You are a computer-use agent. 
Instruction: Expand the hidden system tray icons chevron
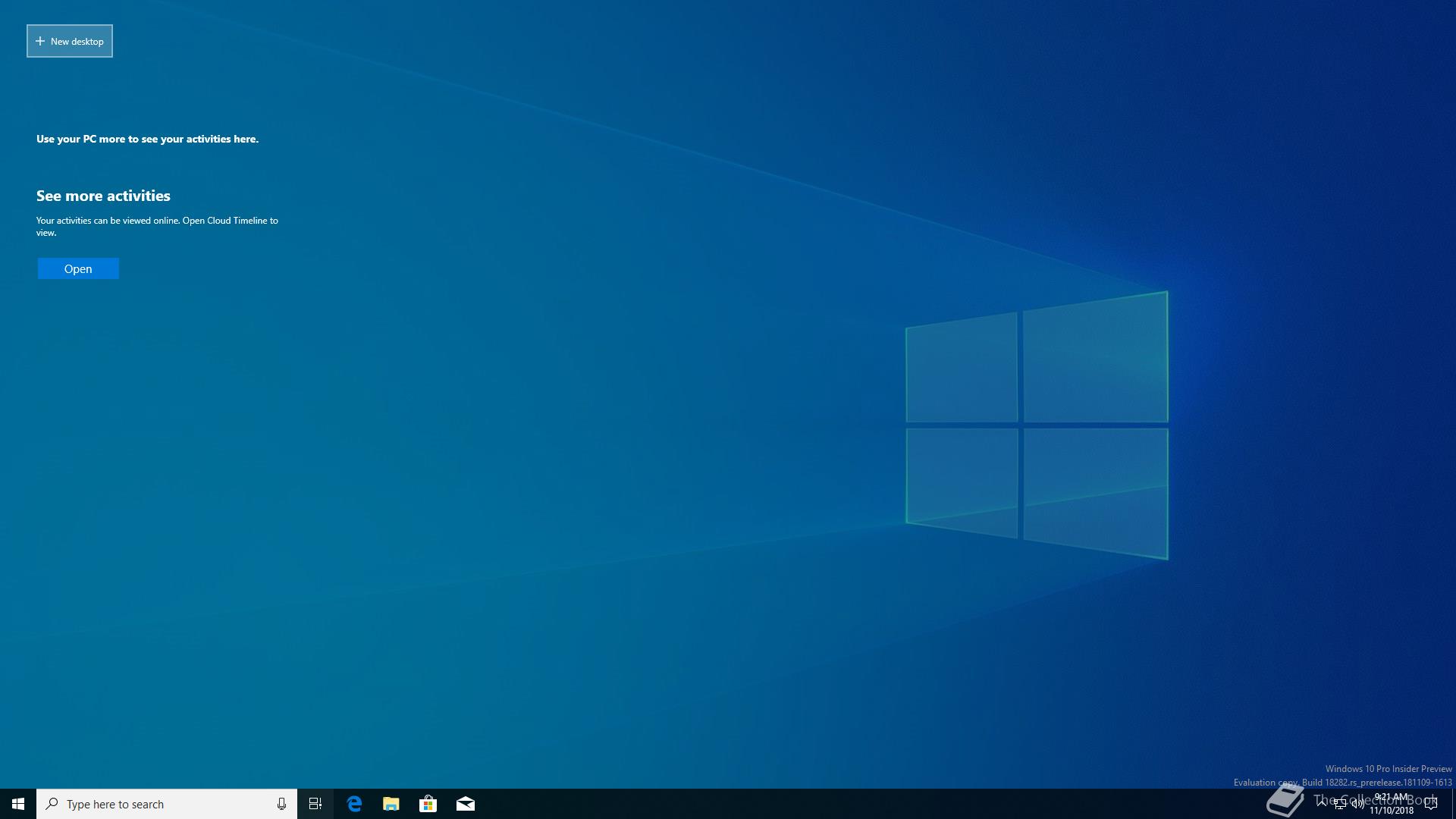[x=1322, y=804]
